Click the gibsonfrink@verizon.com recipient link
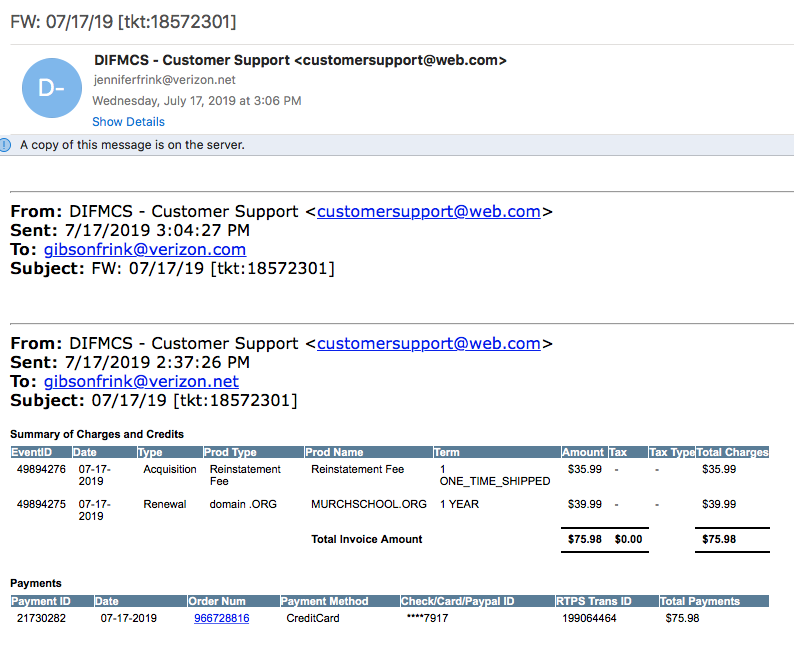 click(x=145, y=250)
